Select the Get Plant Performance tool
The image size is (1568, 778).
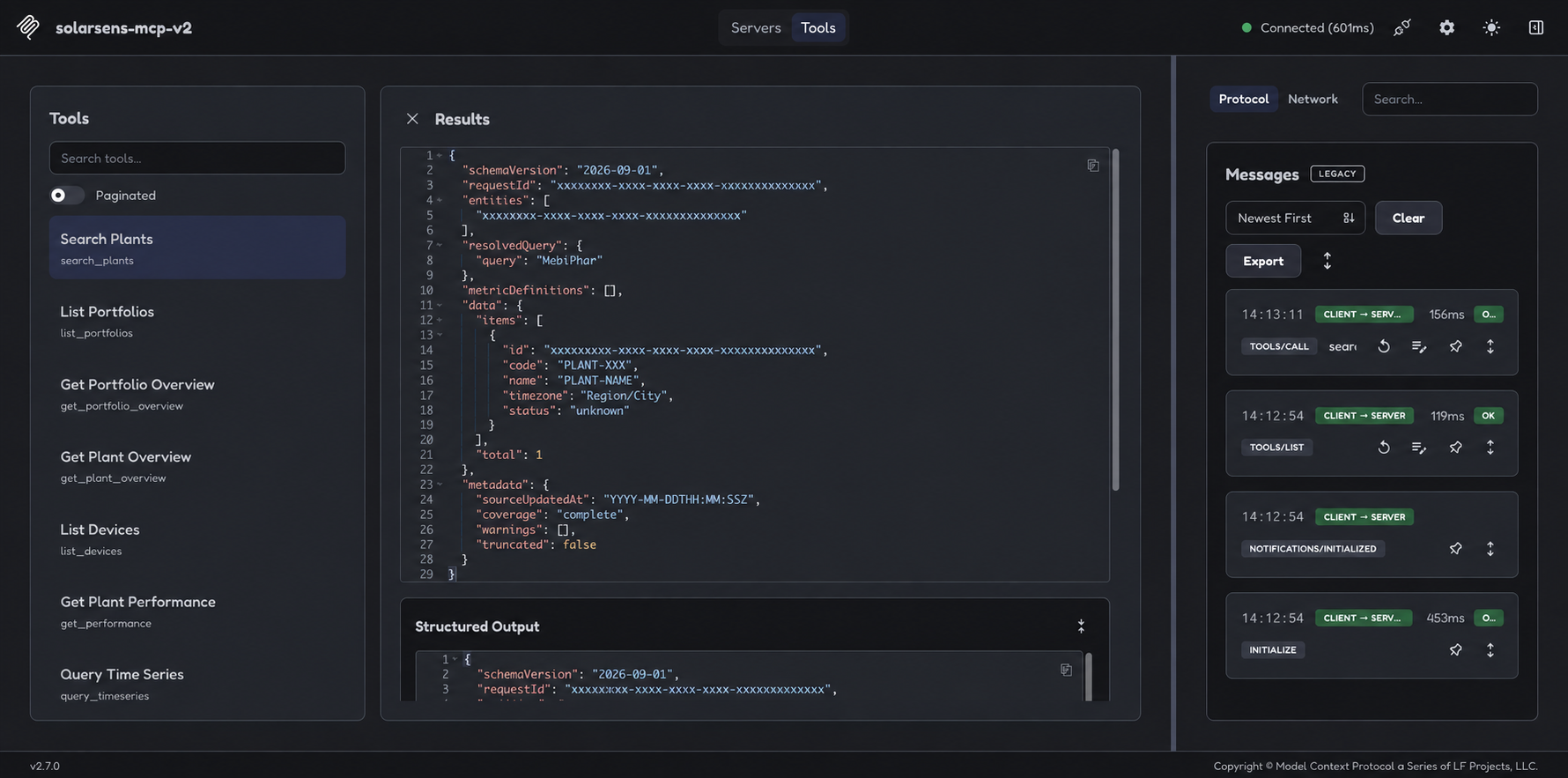click(x=197, y=611)
